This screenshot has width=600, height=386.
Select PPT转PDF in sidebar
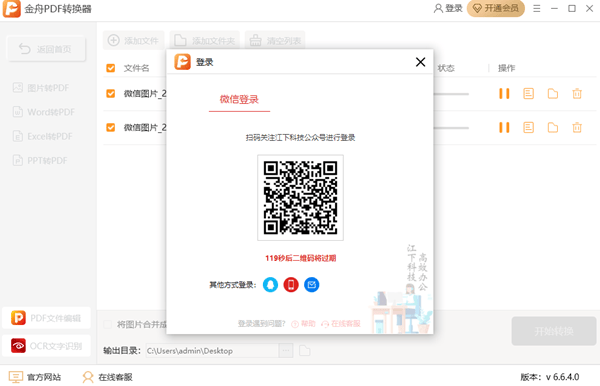(40, 160)
